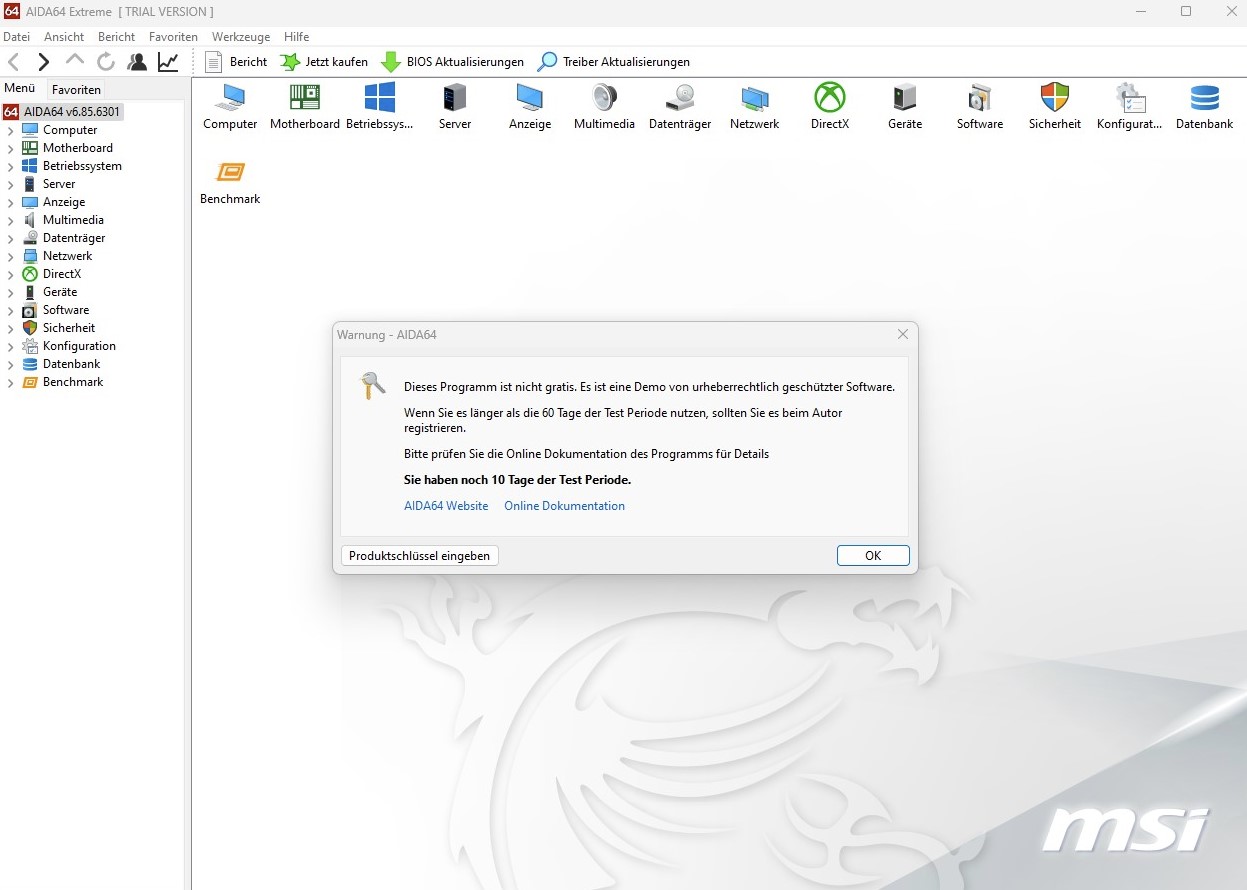
Task: Open the Computer icon in main pane
Action: point(230,98)
